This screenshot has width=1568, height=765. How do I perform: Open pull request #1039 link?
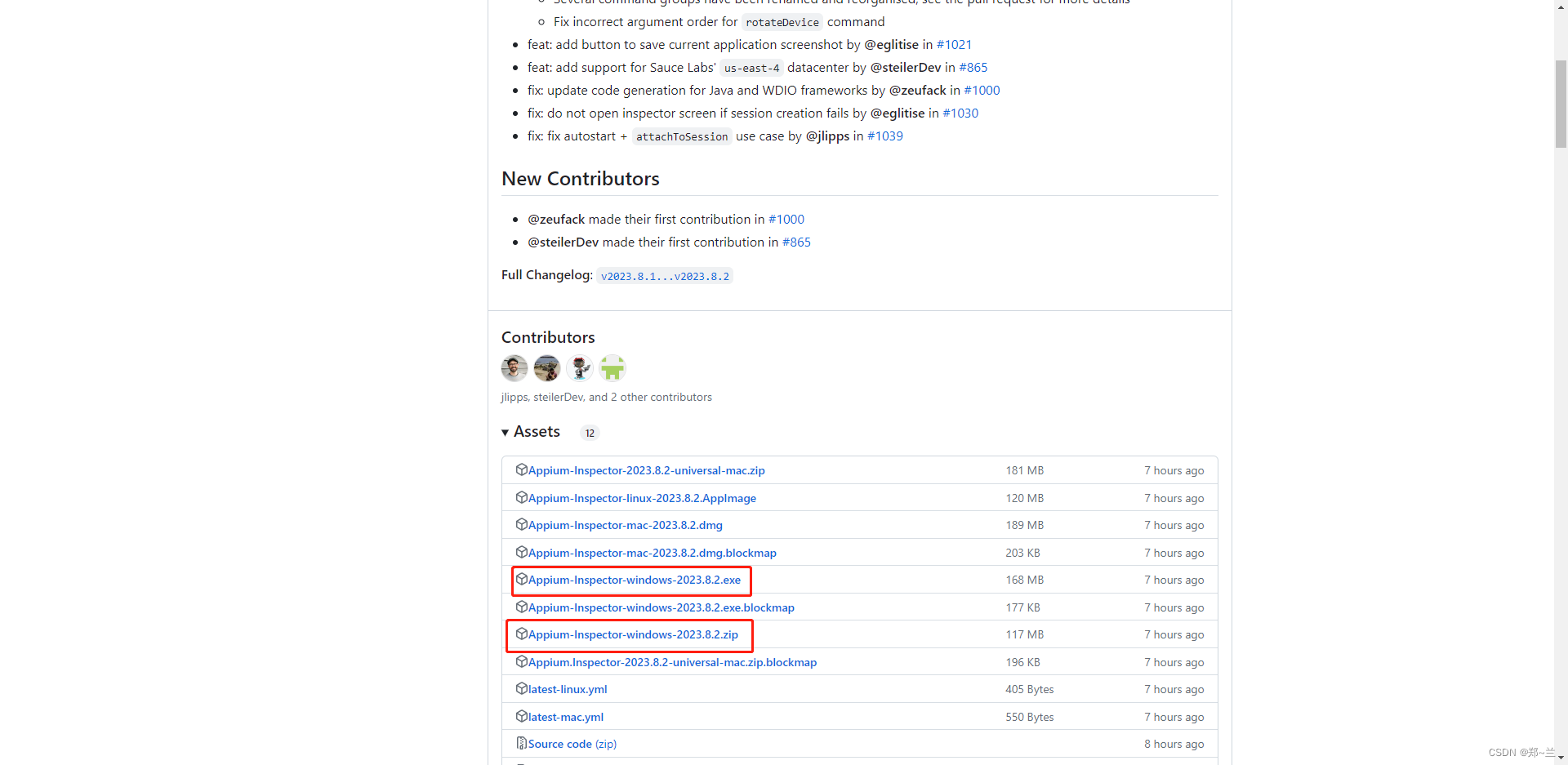click(885, 136)
